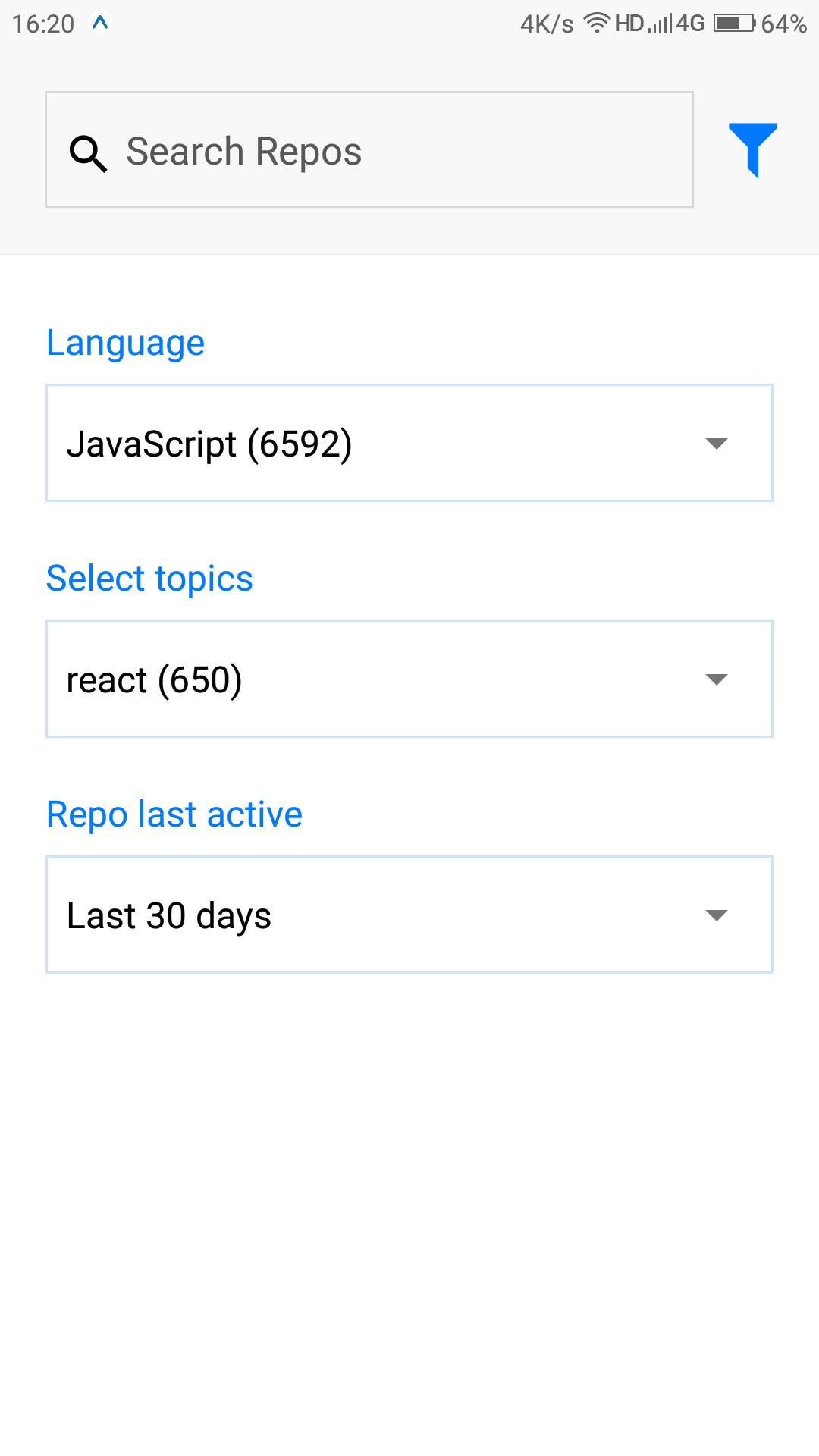Tap the 16:20 clock in status bar

point(43,24)
